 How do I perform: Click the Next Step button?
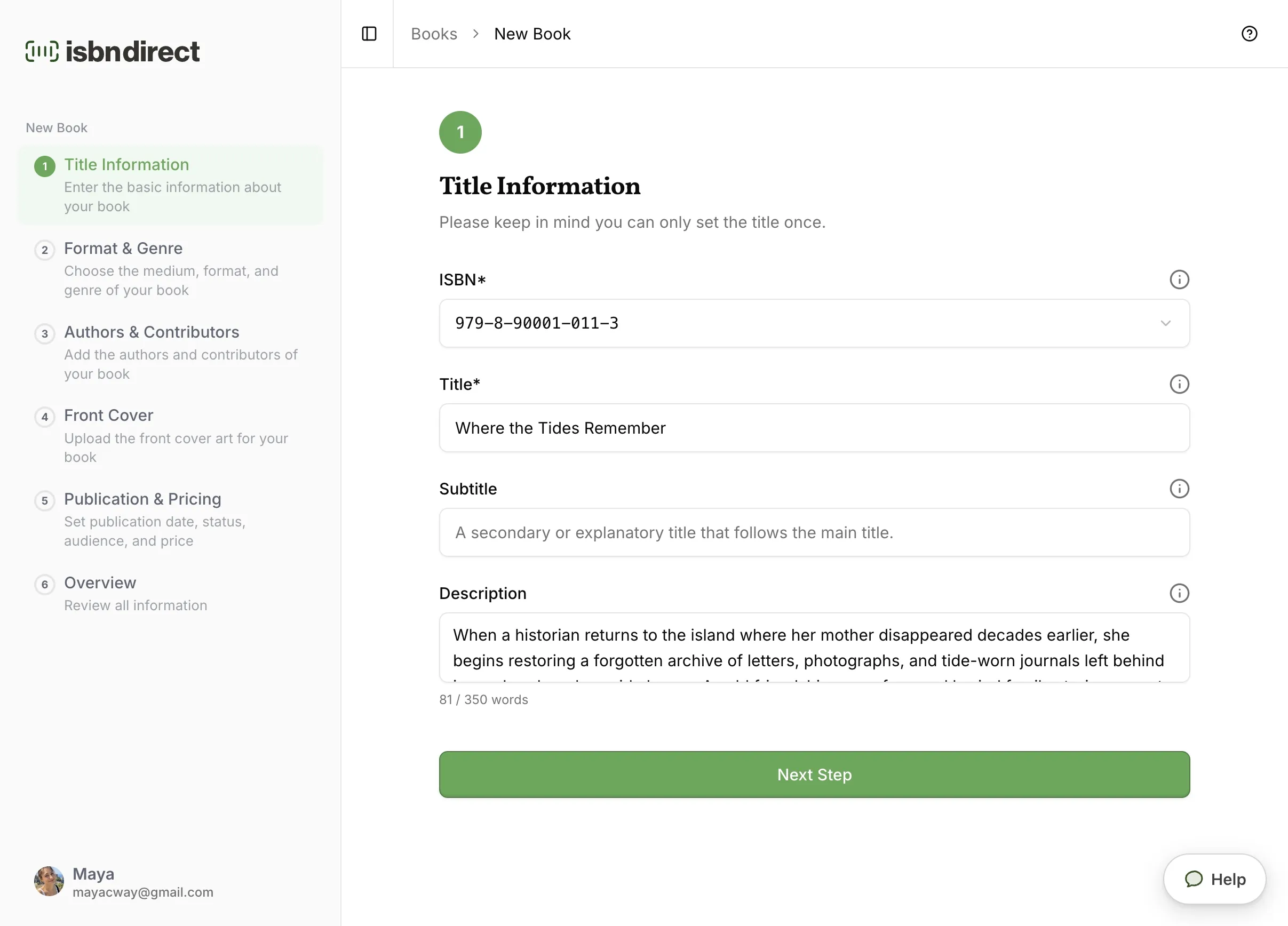click(814, 775)
